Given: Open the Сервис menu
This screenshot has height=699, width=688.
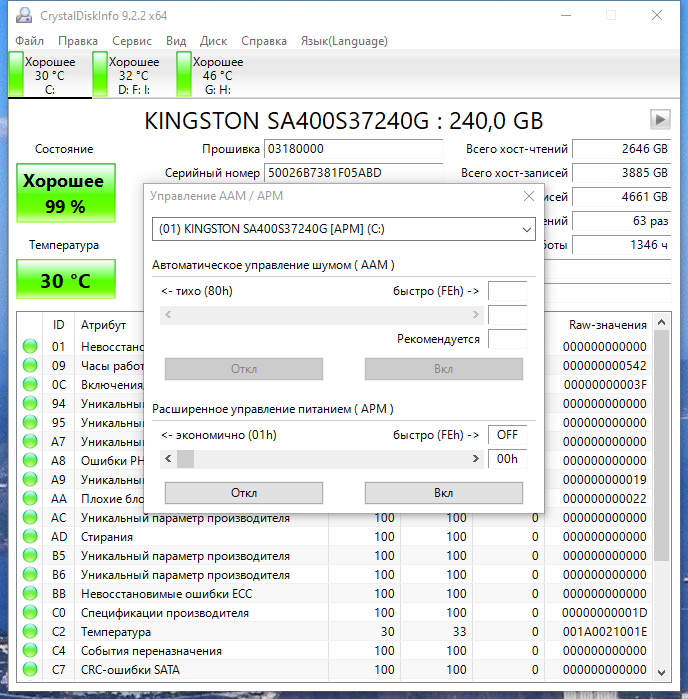Looking at the screenshot, I should (132, 41).
